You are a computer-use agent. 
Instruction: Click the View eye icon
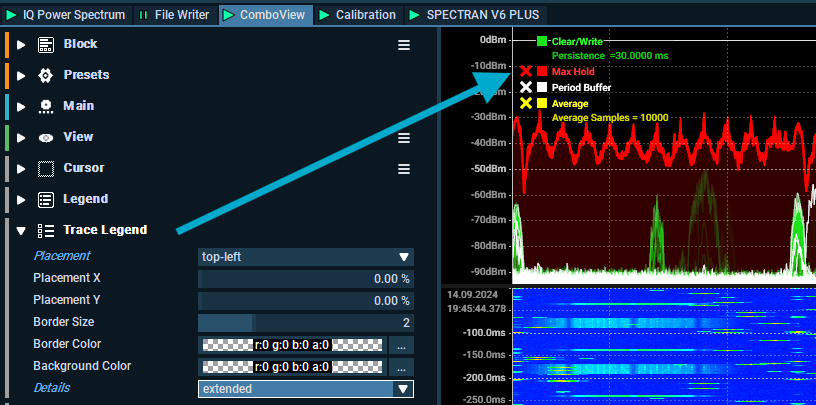(x=45, y=137)
